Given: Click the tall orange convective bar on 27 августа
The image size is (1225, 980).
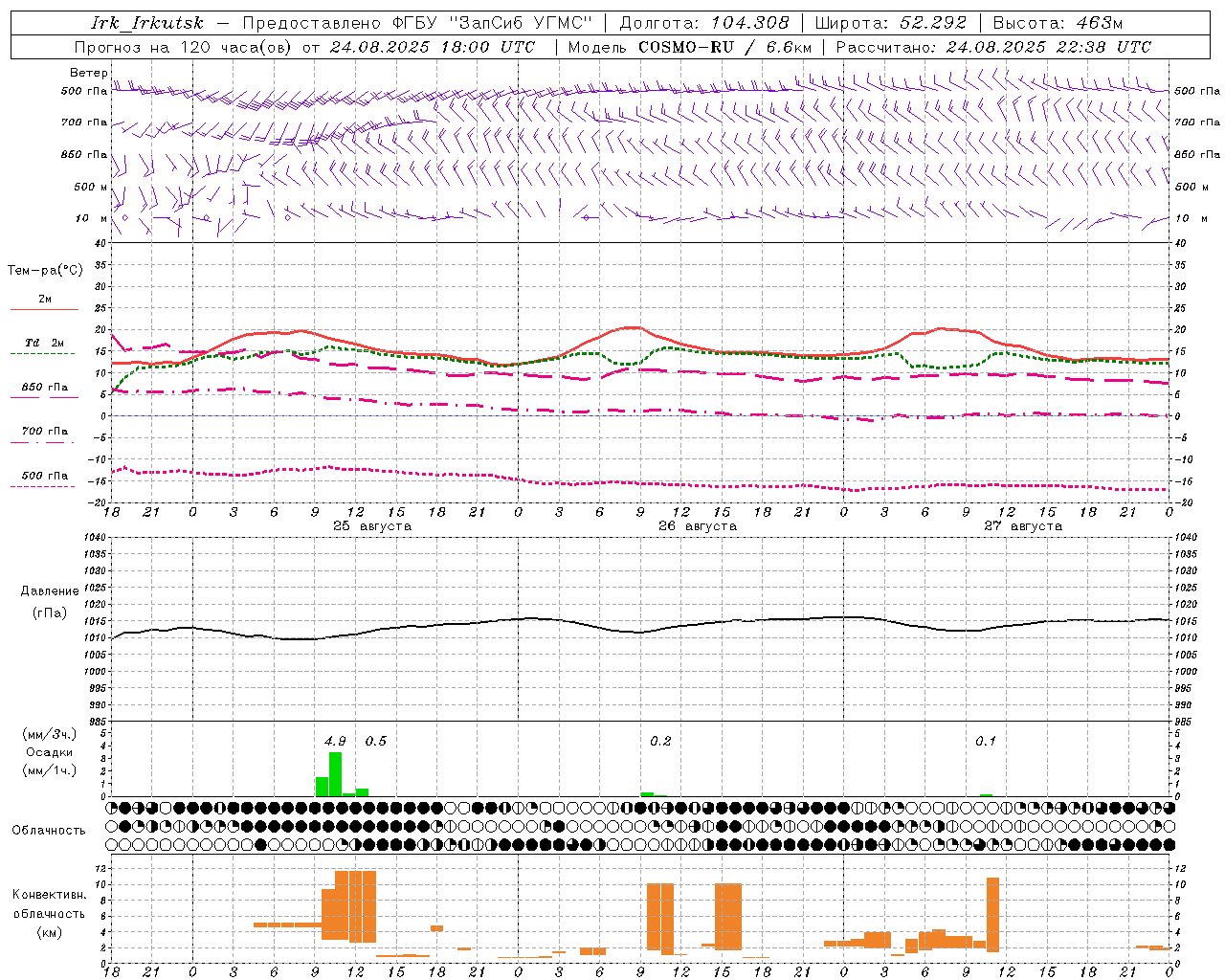Looking at the screenshot, I should pyautogui.click(x=992, y=915).
